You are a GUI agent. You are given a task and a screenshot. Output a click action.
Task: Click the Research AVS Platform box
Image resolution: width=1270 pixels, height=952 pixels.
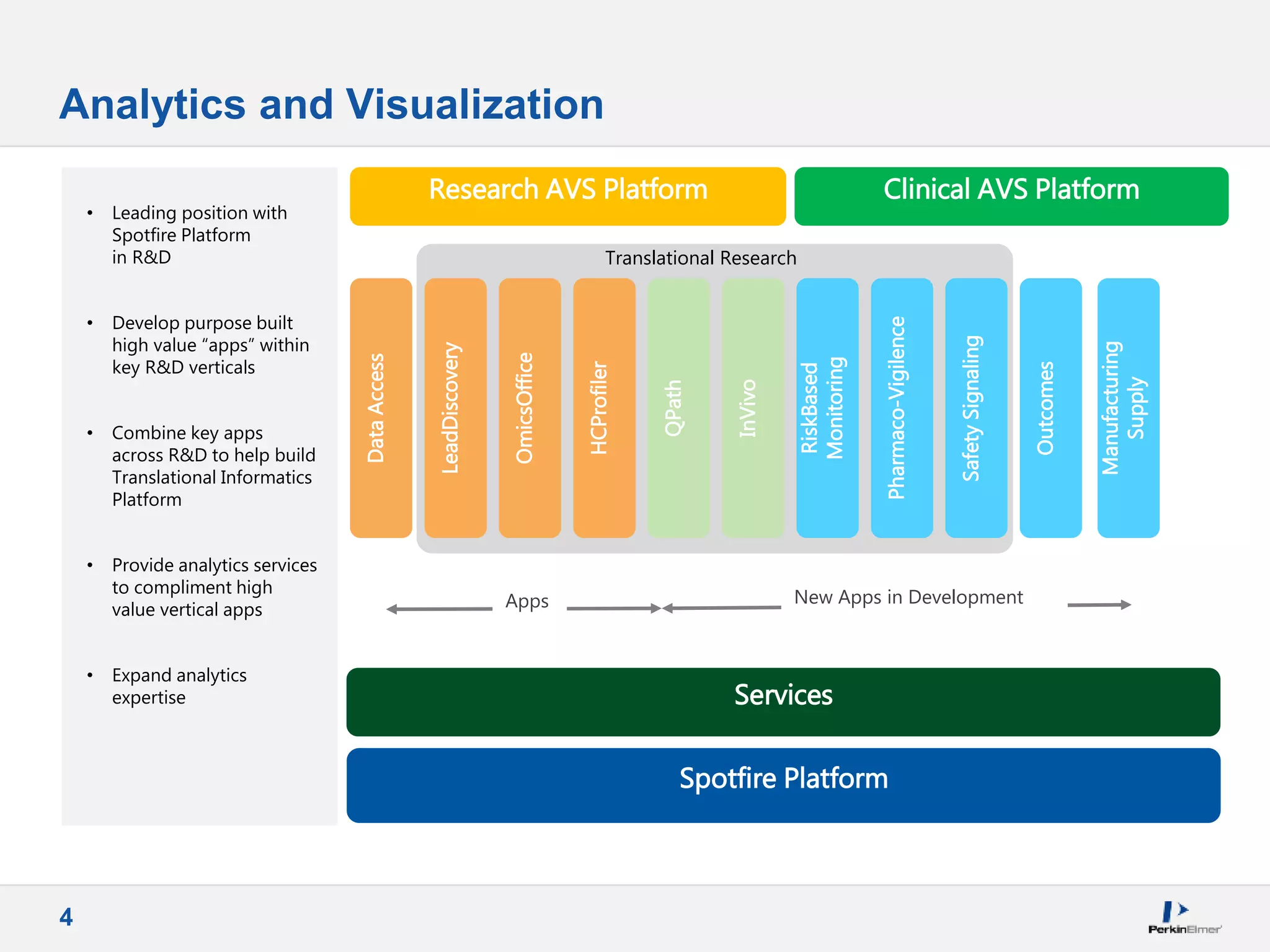tap(567, 196)
